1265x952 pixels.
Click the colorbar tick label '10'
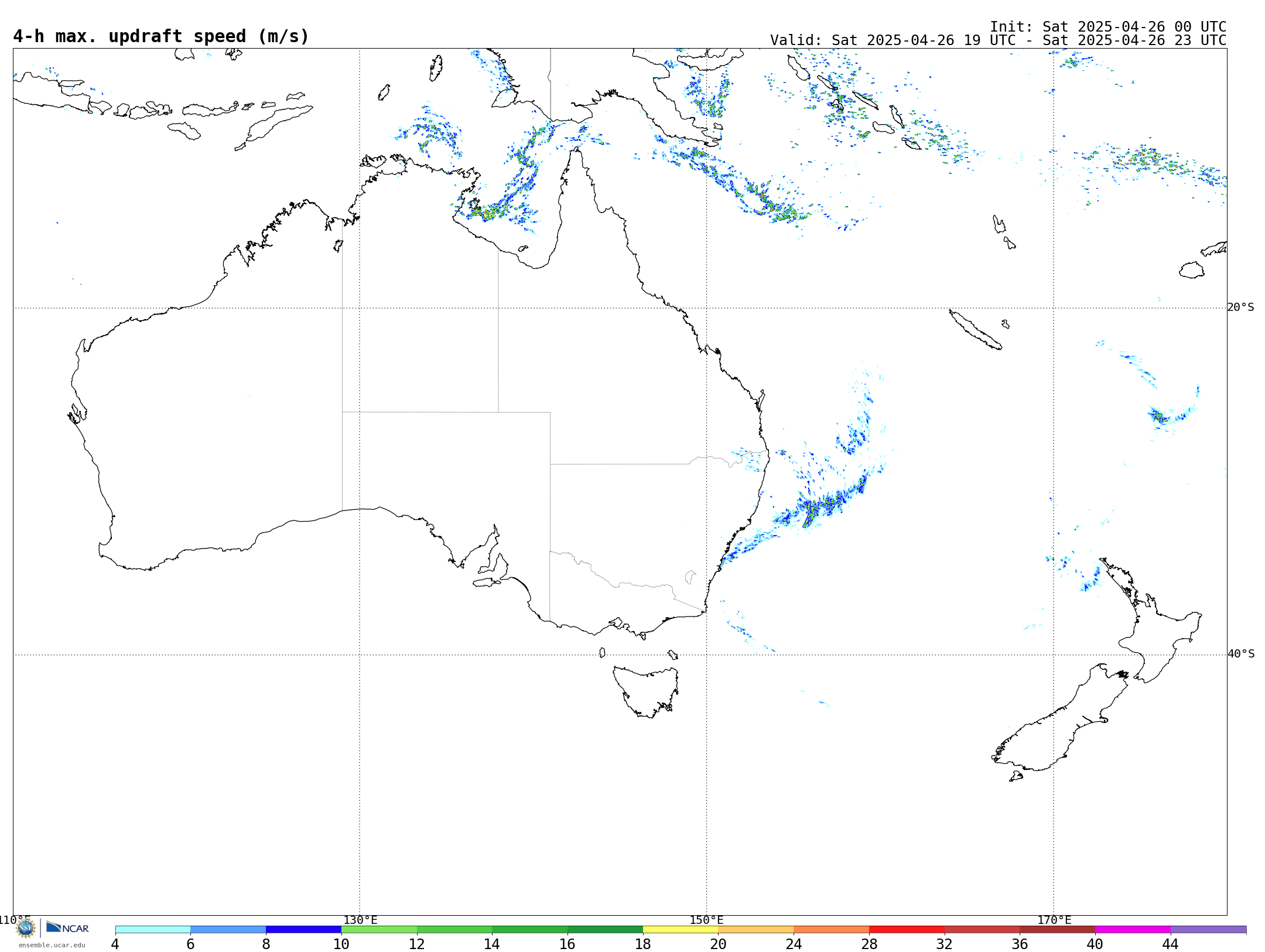(341, 944)
